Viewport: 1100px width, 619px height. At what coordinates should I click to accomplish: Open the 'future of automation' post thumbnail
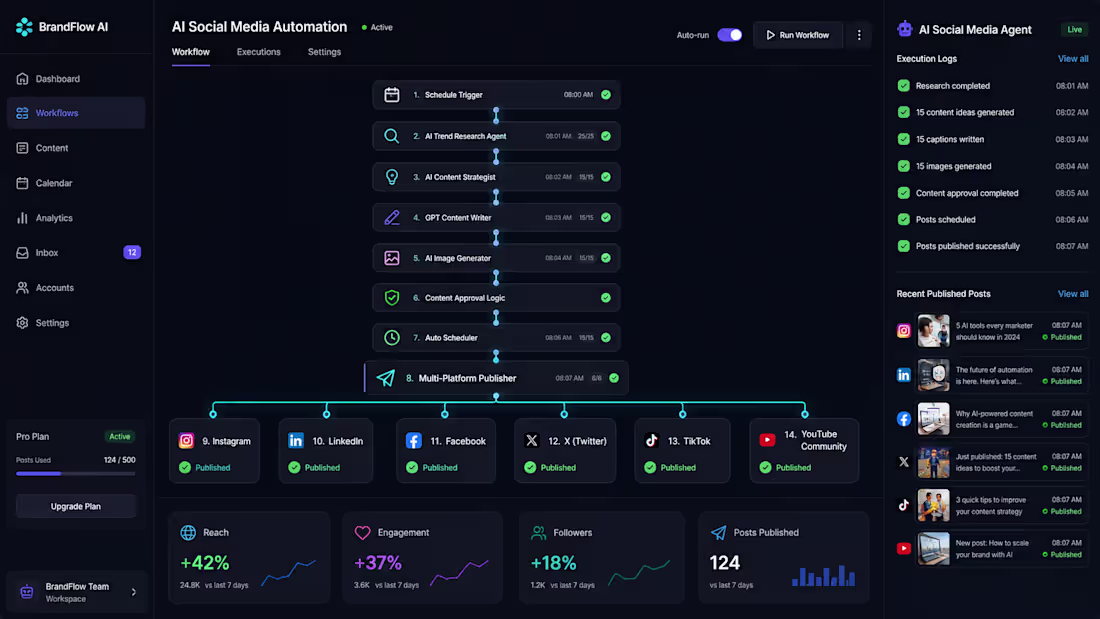(x=933, y=375)
